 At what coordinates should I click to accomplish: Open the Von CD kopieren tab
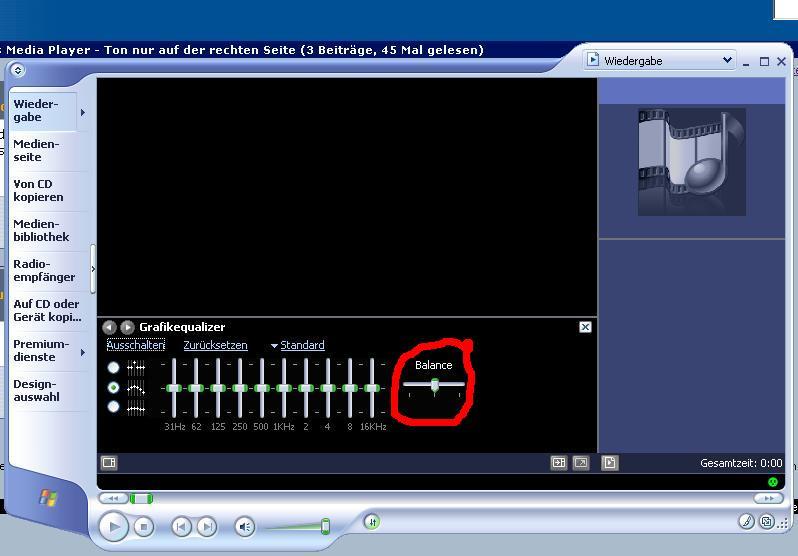pyautogui.click(x=48, y=190)
